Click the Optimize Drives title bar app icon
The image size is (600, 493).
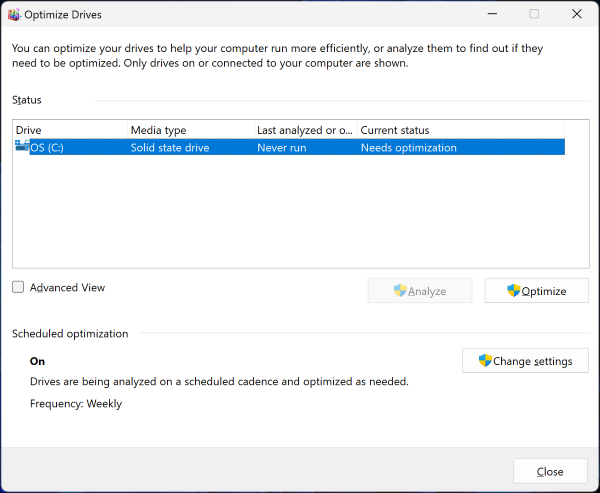14,15
